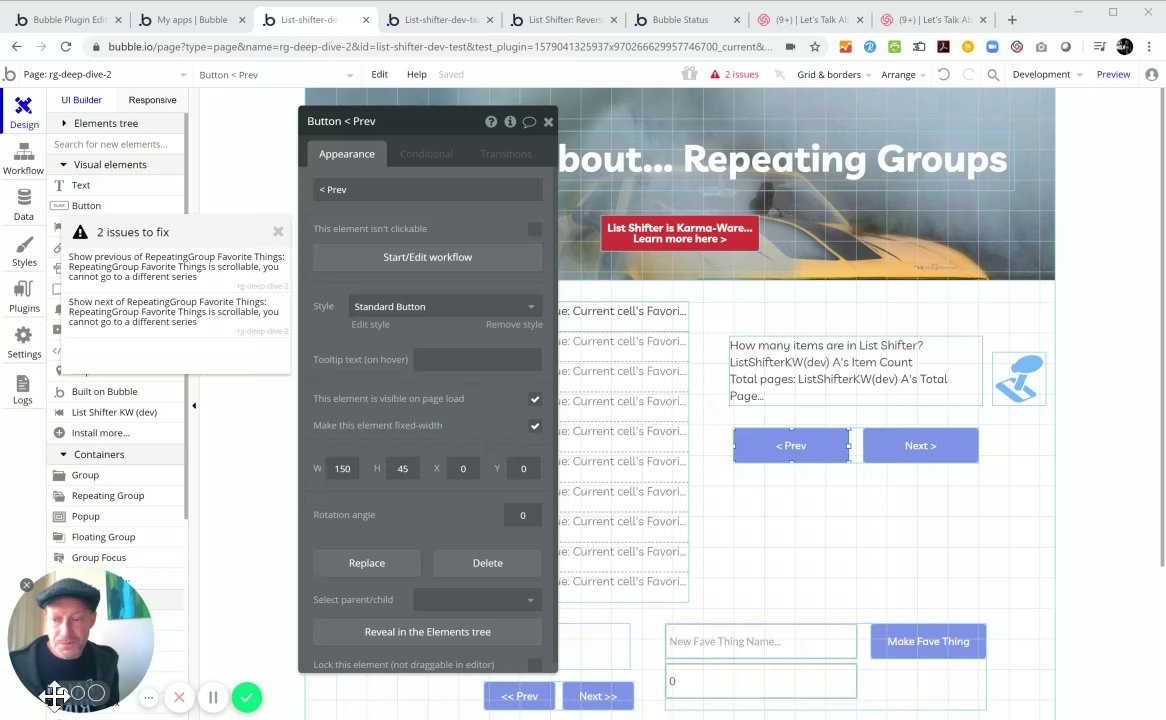Open the Styles section
Viewport: 1166px width, 720px height.
(x=24, y=251)
